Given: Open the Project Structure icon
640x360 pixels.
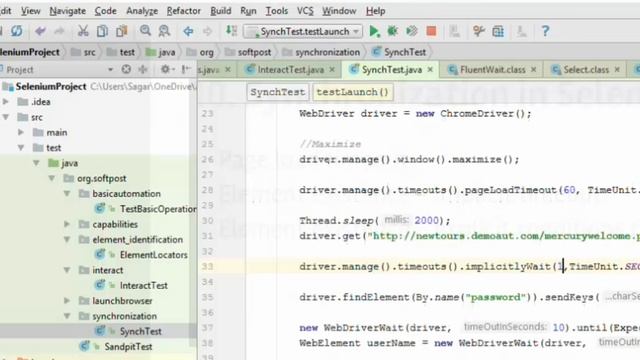Looking at the screenshot, I should pos(498,31).
